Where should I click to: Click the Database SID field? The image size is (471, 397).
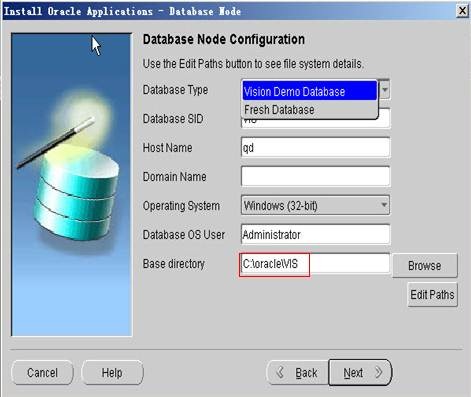pyautogui.click(x=315, y=123)
